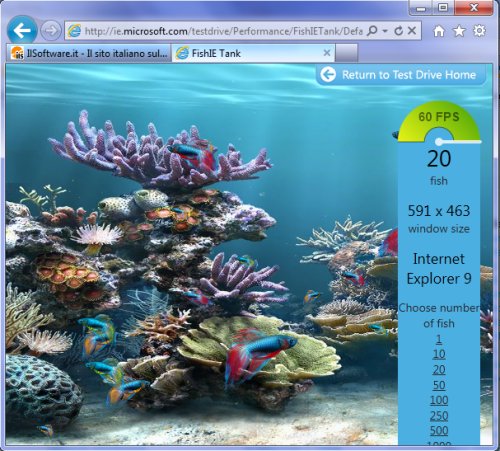Click the browser Forward arrow button
The width and height of the screenshot is (500, 451).
(51, 31)
